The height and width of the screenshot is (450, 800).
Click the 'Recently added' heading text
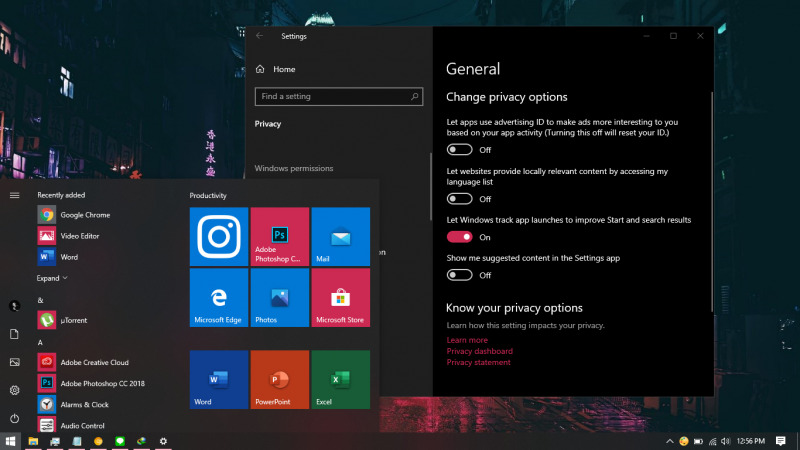[x=61, y=195]
